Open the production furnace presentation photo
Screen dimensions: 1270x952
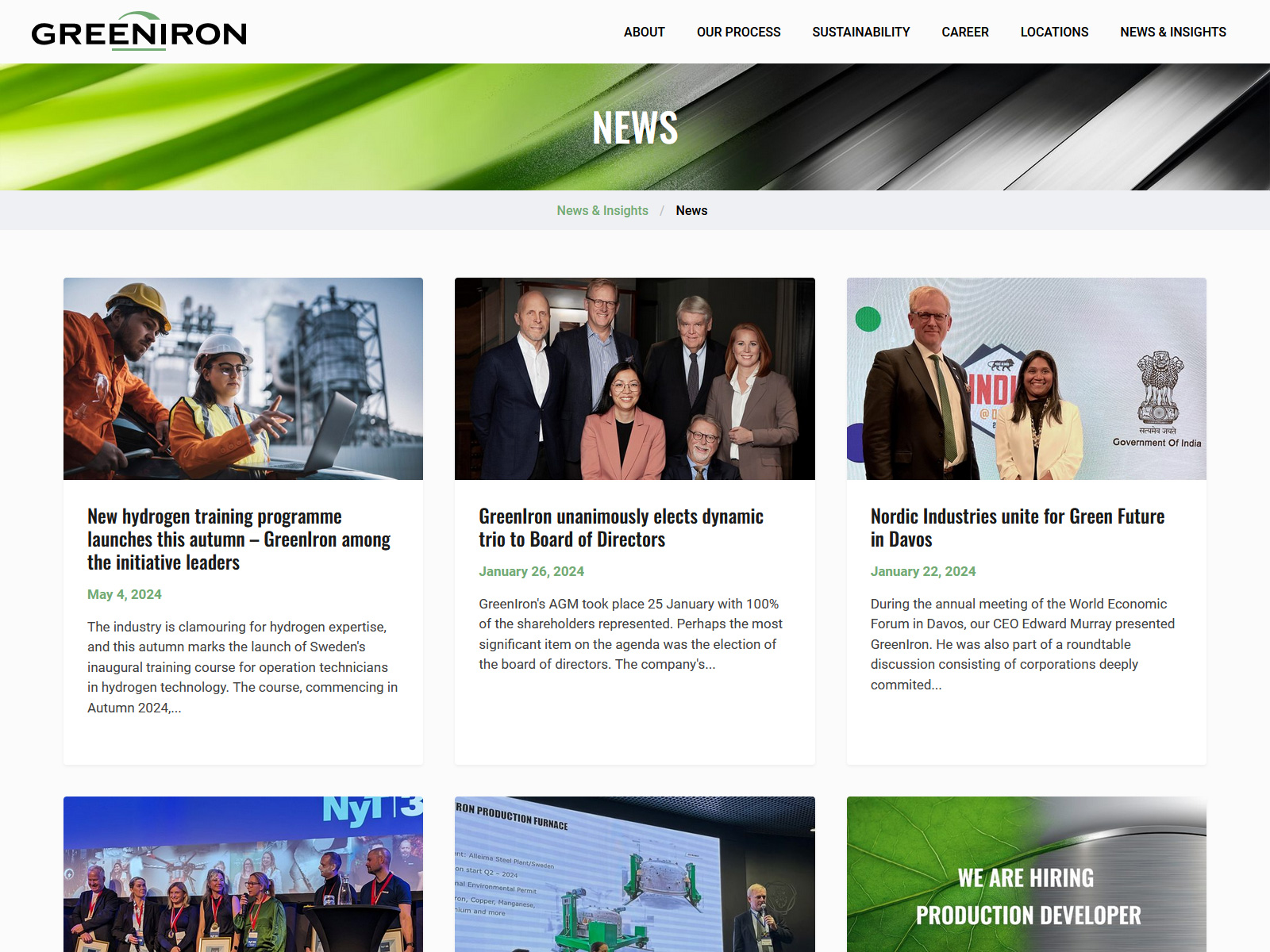click(634, 874)
